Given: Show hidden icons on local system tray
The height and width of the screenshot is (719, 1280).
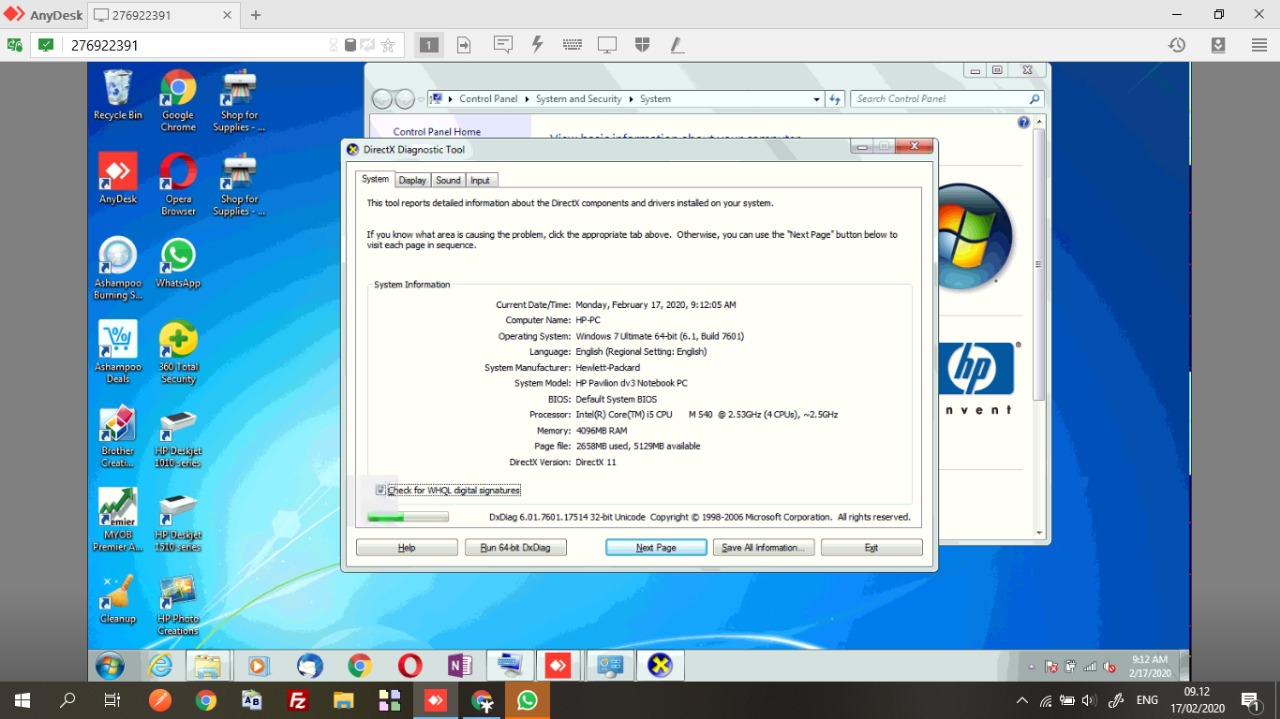Looking at the screenshot, I should coord(1021,700).
